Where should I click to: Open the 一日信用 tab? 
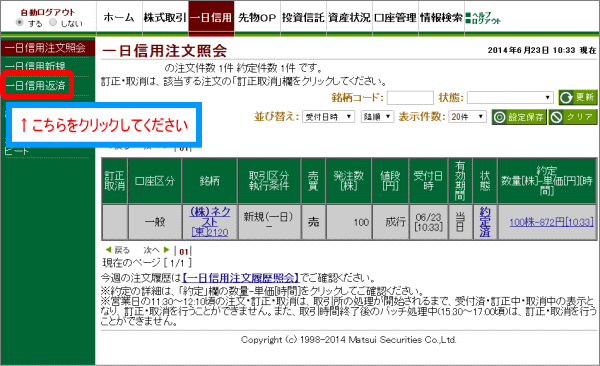[x=211, y=18]
